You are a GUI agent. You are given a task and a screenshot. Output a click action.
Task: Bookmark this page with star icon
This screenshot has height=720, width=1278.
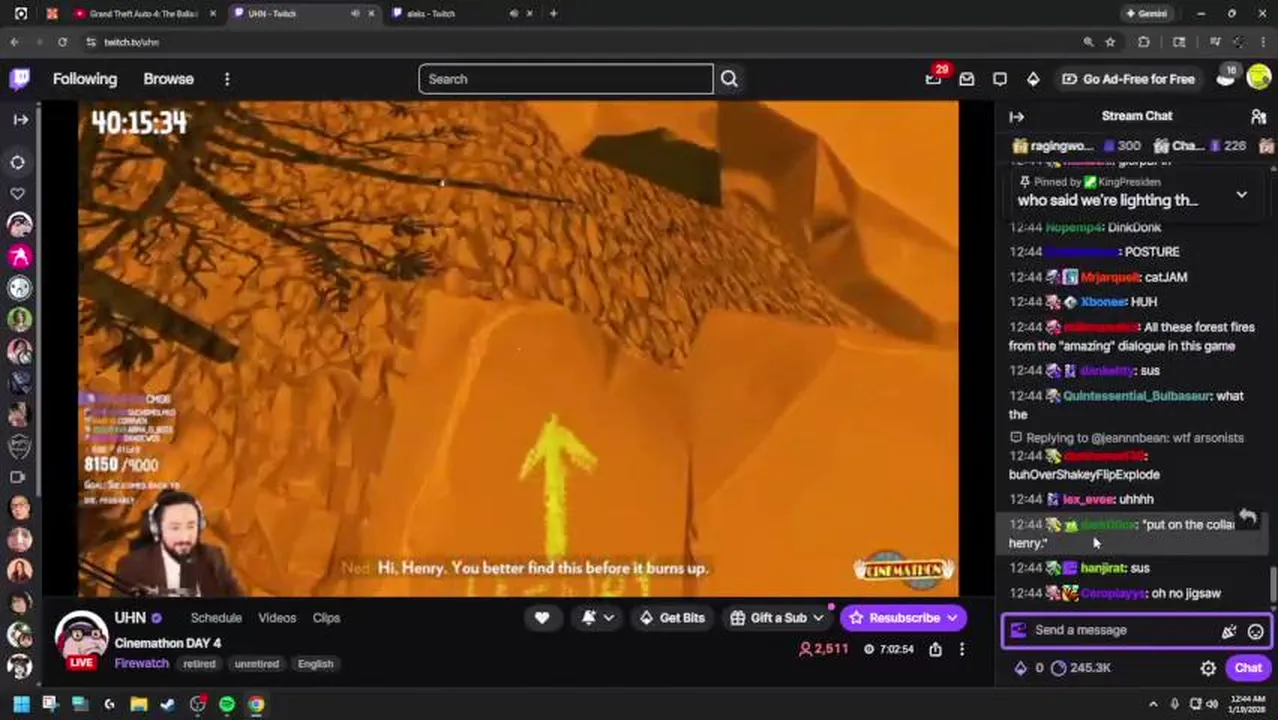pyautogui.click(x=1110, y=42)
